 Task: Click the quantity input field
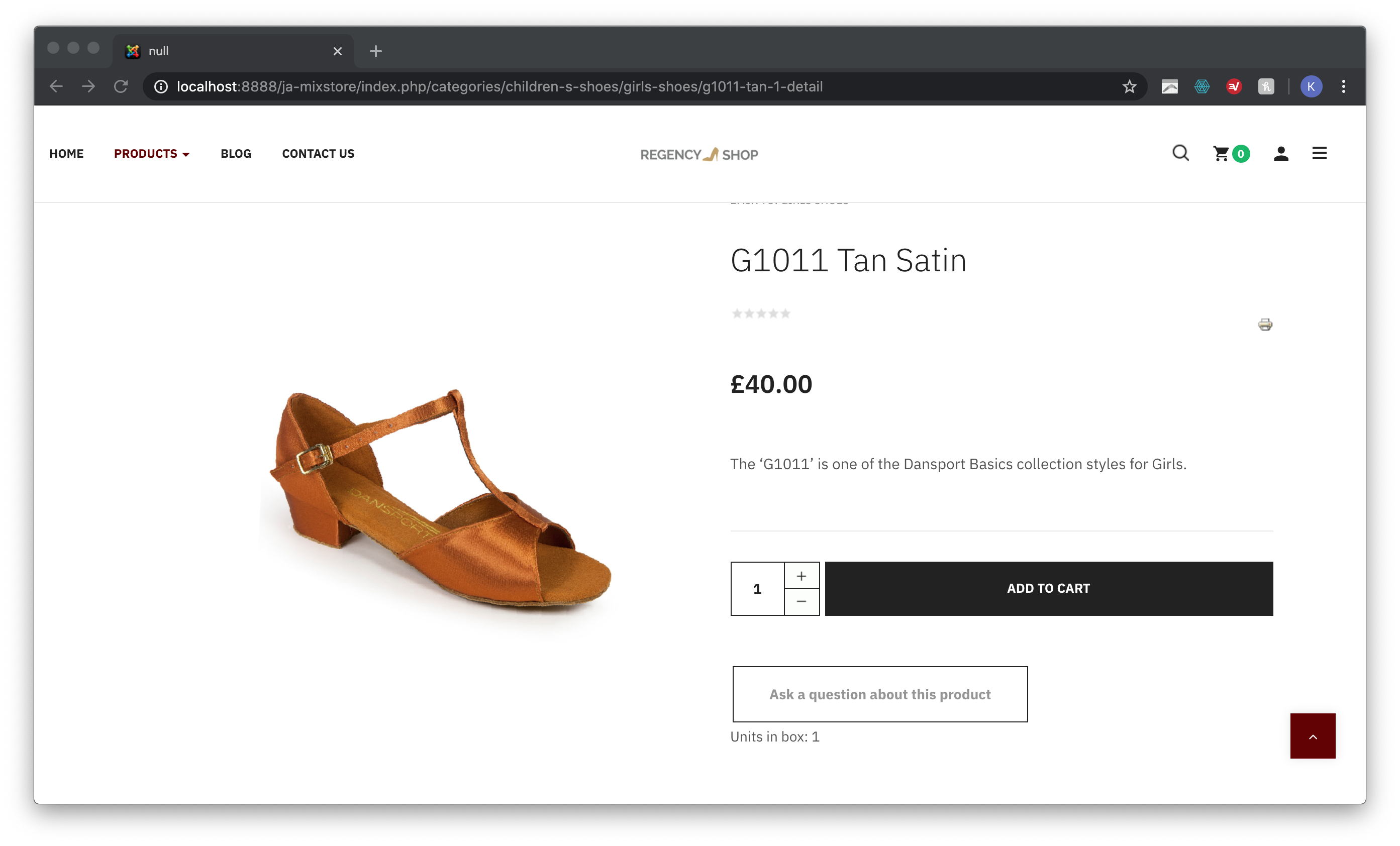pyautogui.click(x=757, y=589)
